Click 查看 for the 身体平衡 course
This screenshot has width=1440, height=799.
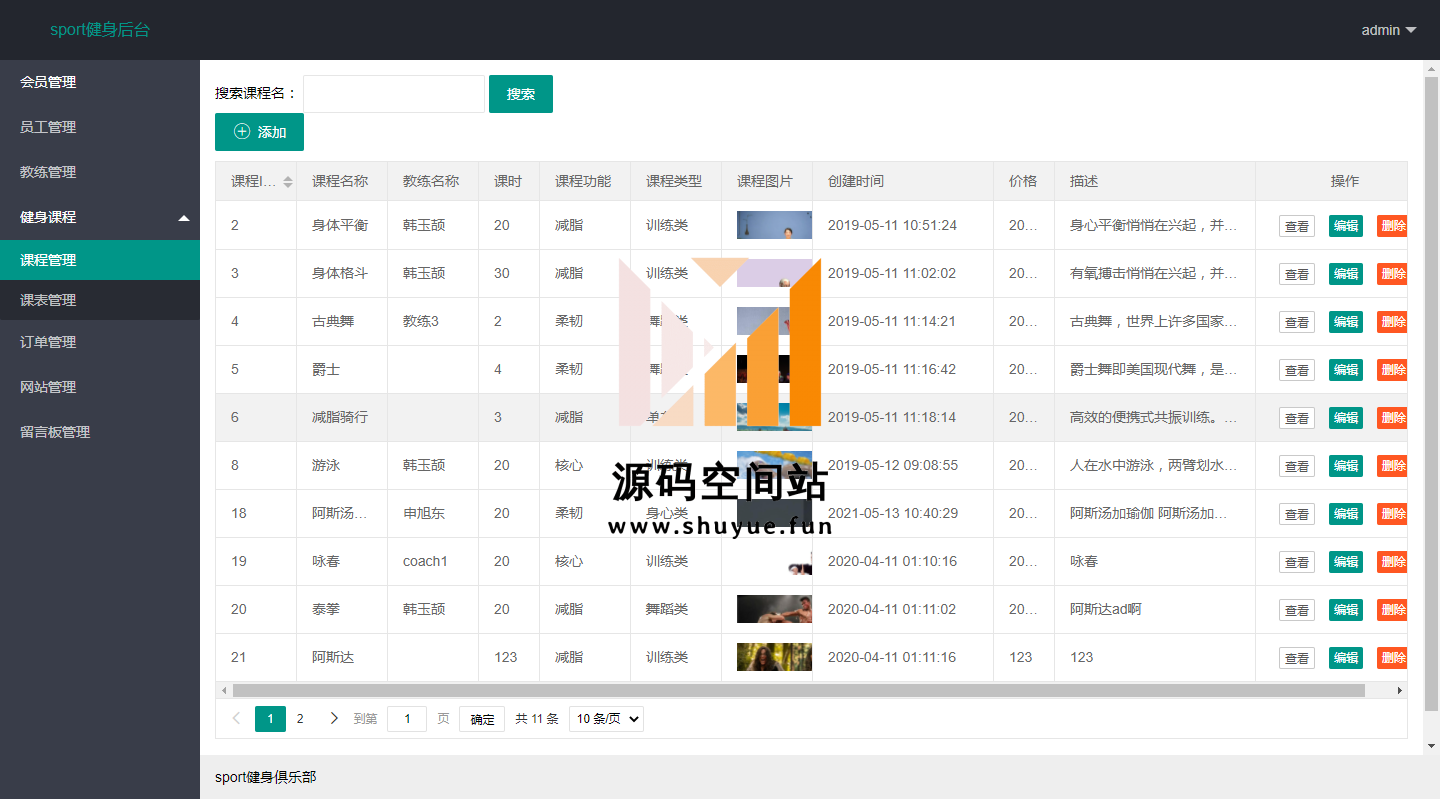coord(1296,226)
